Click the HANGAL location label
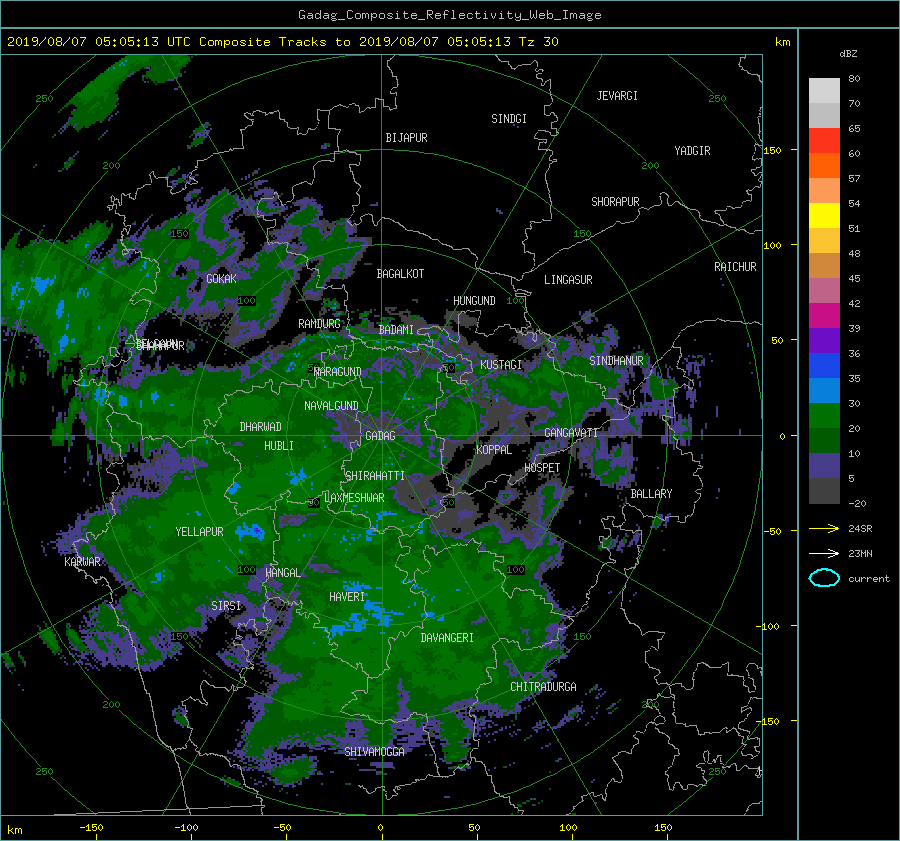 tap(283, 573)
